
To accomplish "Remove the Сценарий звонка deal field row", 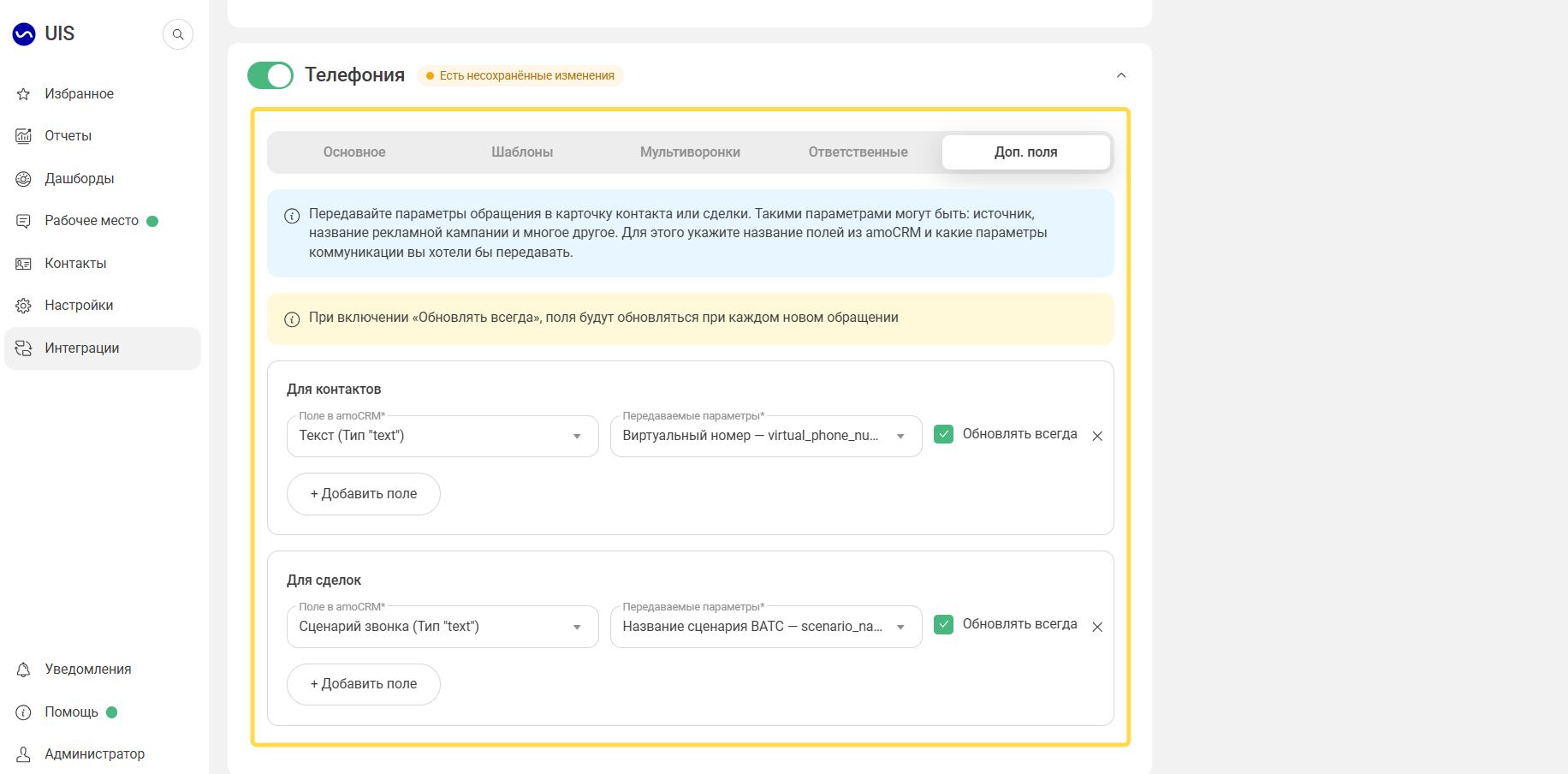I will [x=1097, y=627].
